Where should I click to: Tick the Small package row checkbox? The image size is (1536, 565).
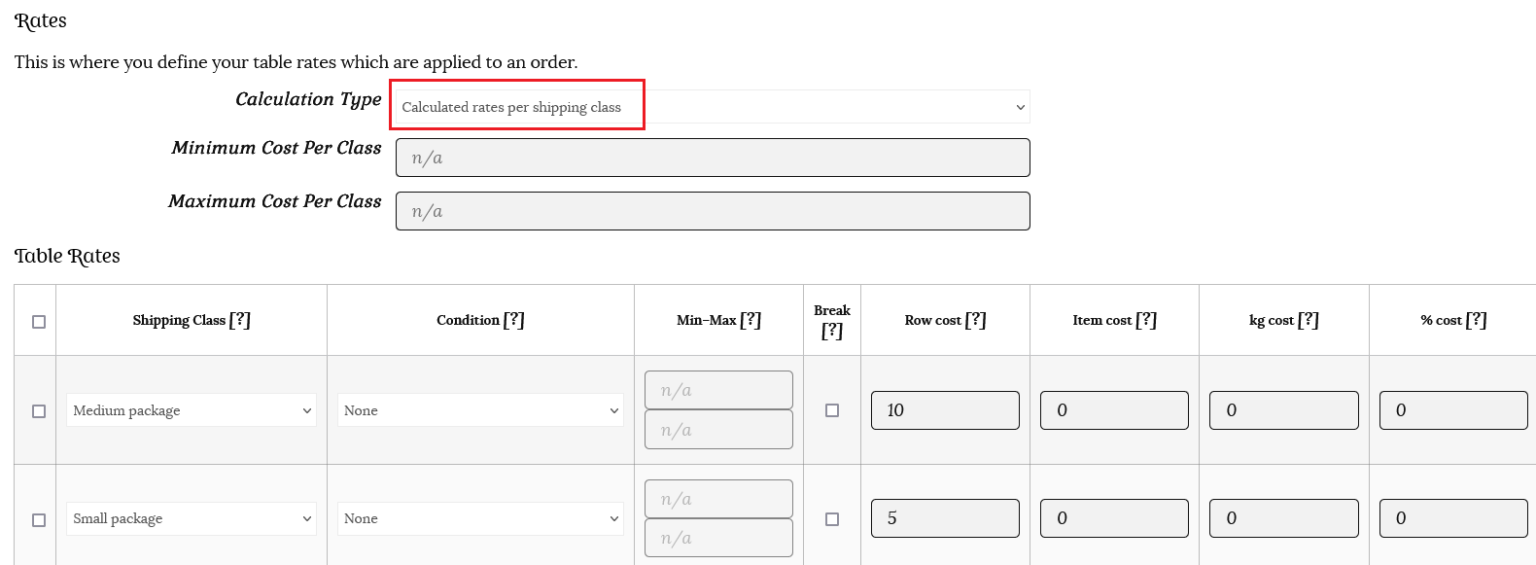coord(39,520)
